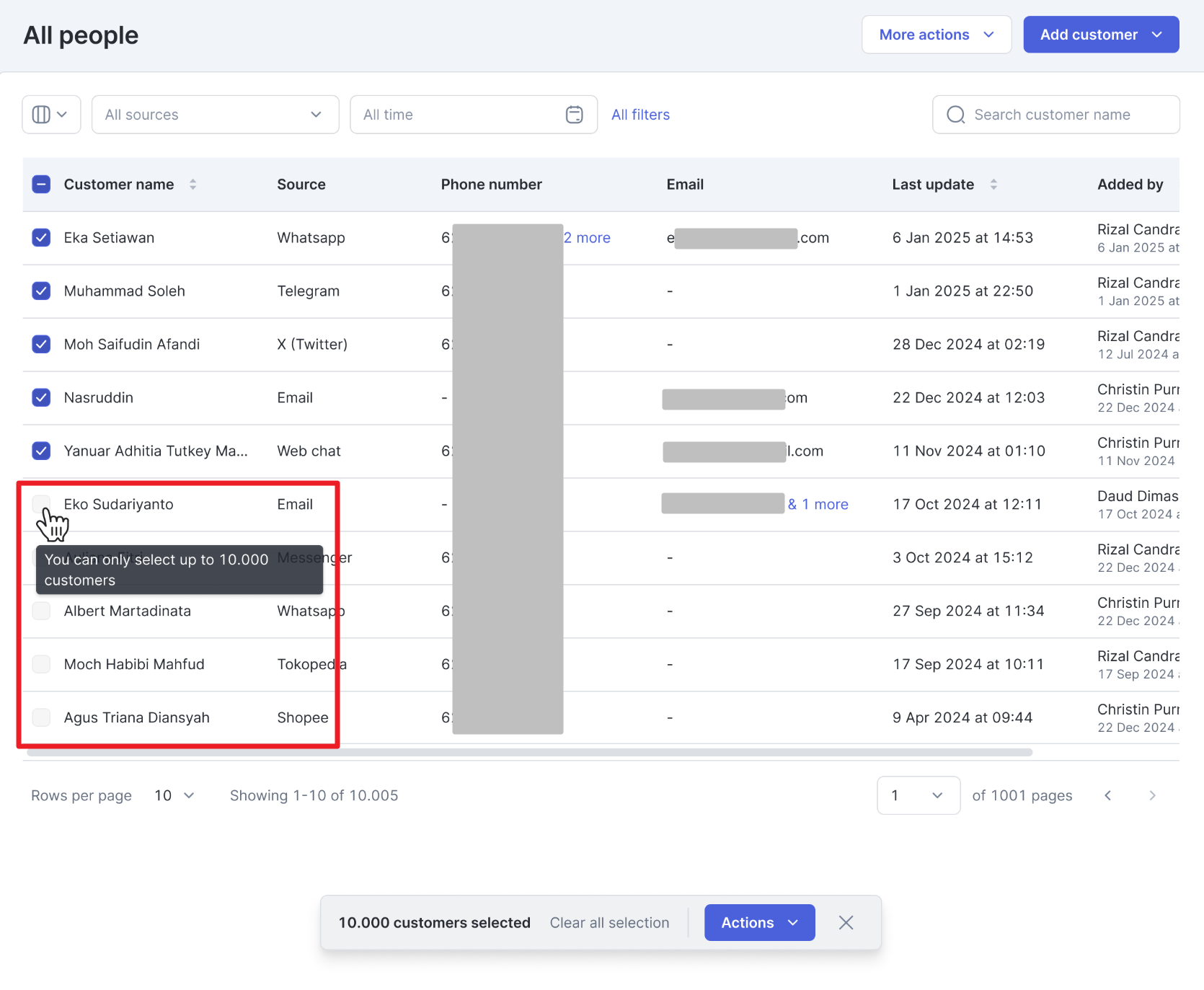This screenshot has height=990, width=1204.
Task: Check Agus Triana Diansyah's checkbox
Action: 41,717
